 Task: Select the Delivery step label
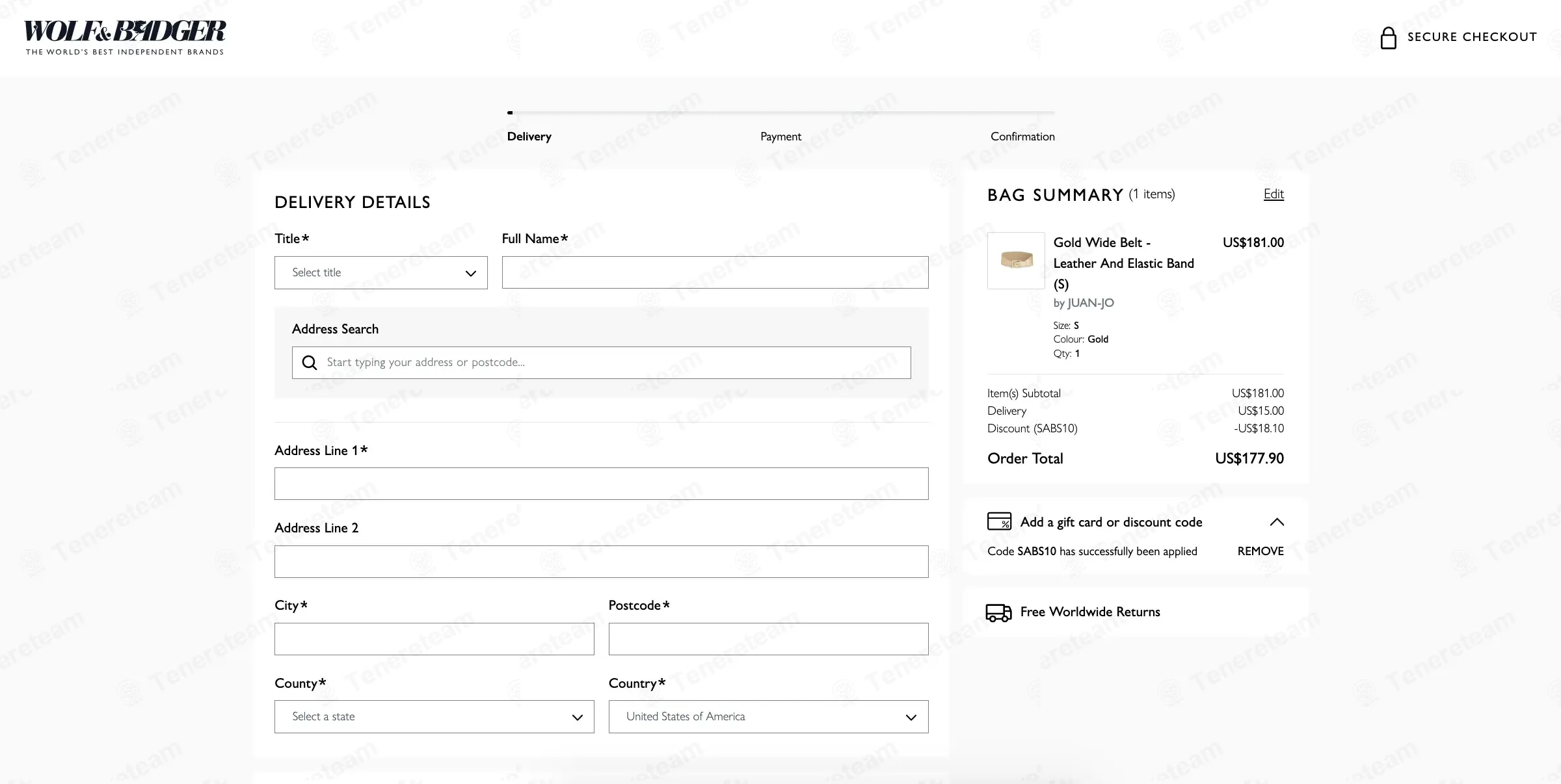click(x=529, y=137)
